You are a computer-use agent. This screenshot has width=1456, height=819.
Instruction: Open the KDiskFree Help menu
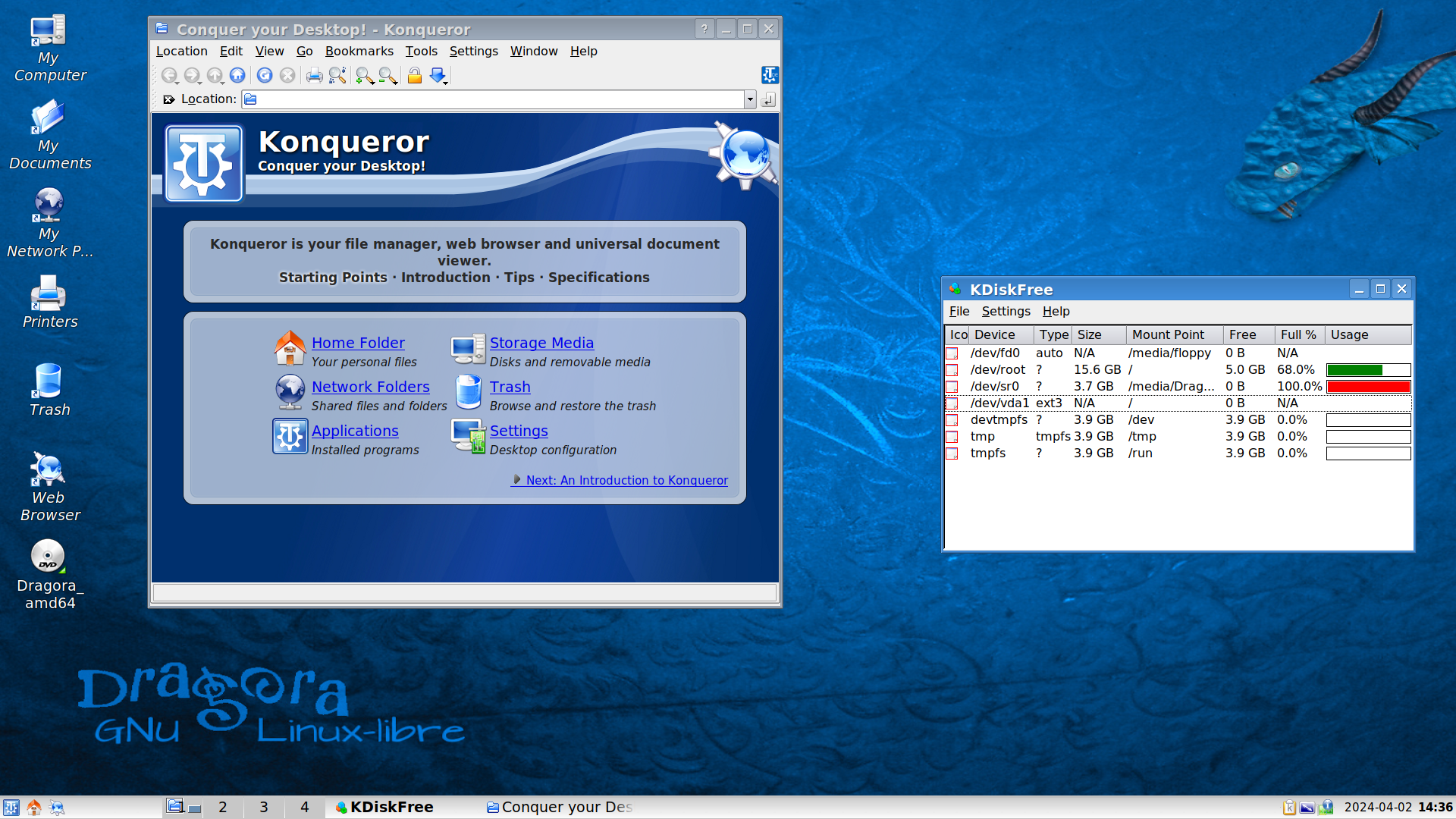pos(1056,311)
